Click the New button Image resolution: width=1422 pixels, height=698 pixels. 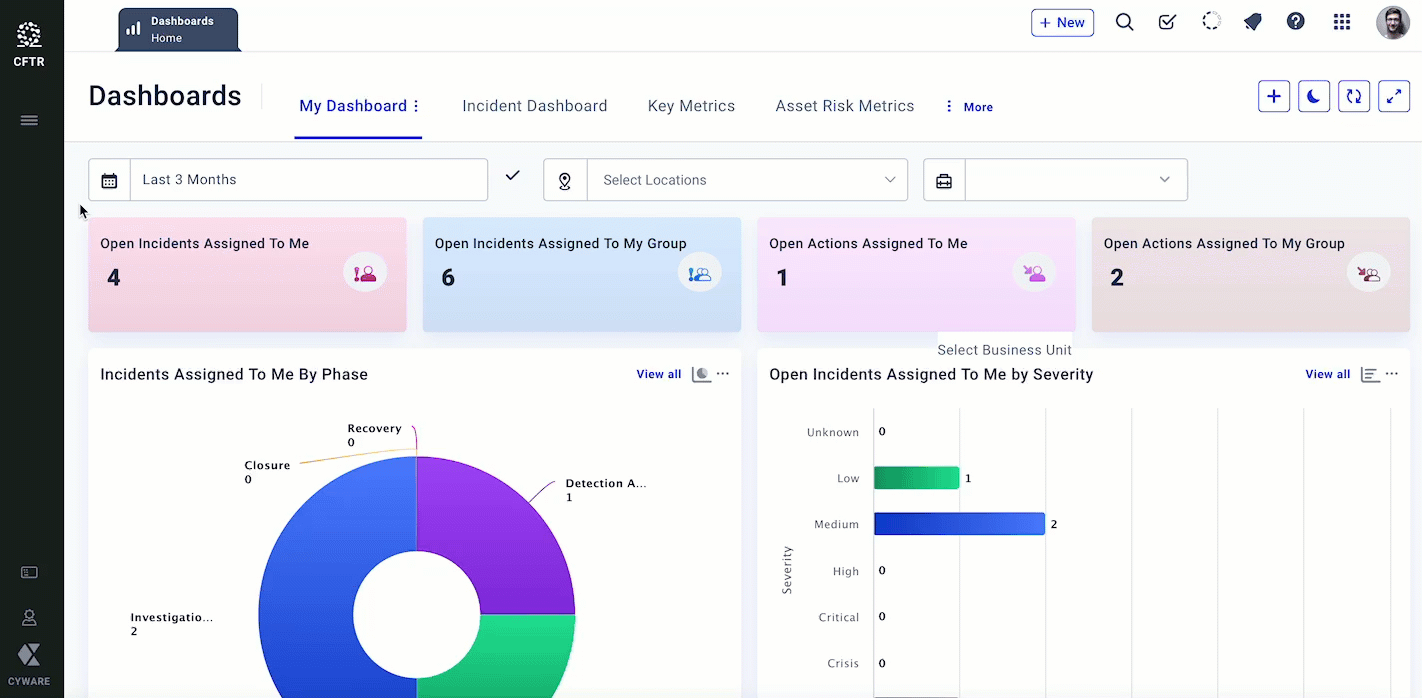point(1062,22)
